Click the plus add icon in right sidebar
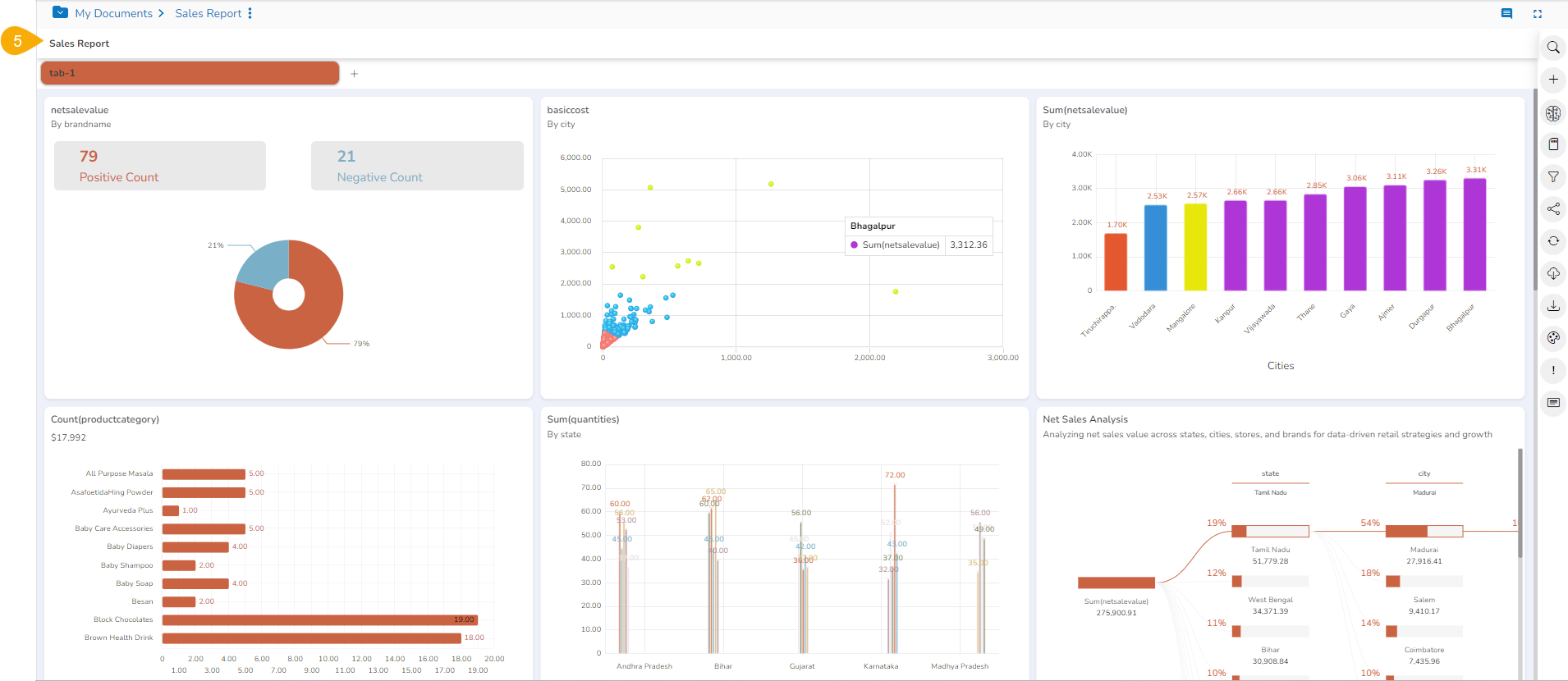 [1553, 80]
